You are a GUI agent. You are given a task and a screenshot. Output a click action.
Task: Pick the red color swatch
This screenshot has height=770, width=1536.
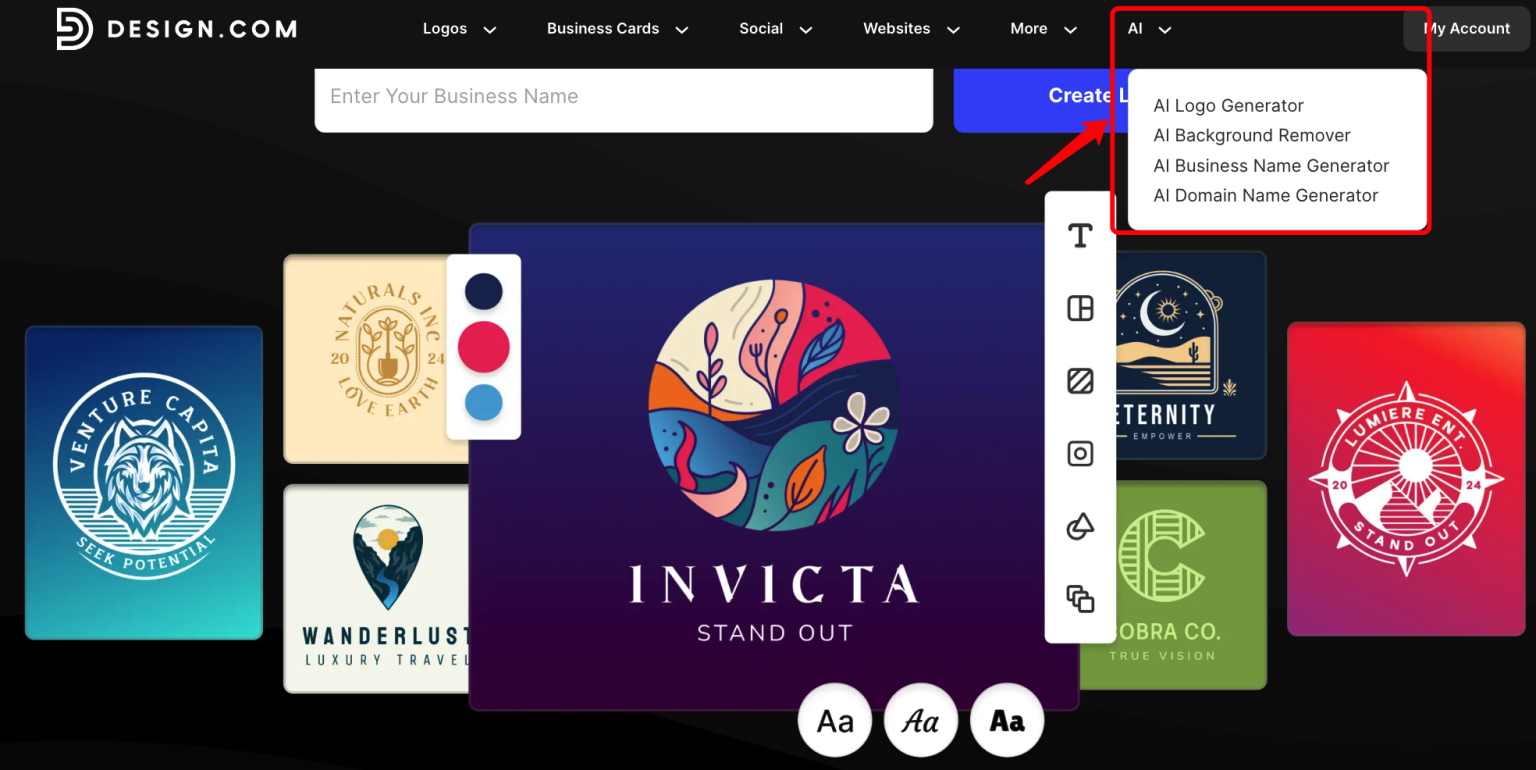[484, 347]
